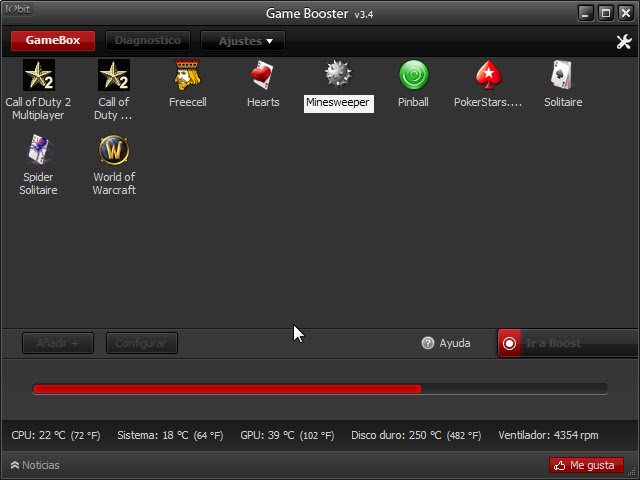Open the green Pinball icon
The image size is (640, 480).
click(413, 75)
